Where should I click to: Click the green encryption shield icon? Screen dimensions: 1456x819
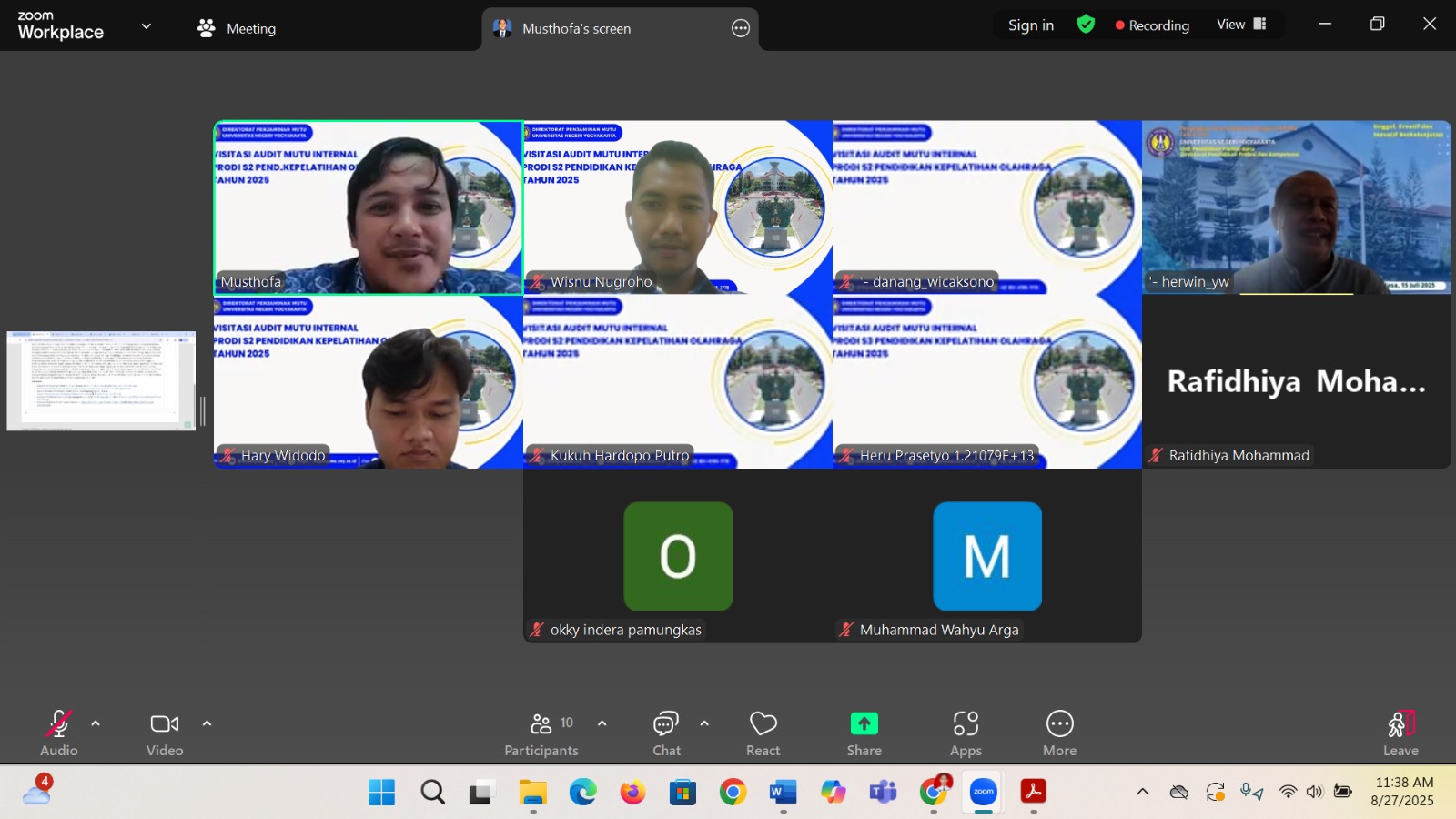click(1086, 25)
